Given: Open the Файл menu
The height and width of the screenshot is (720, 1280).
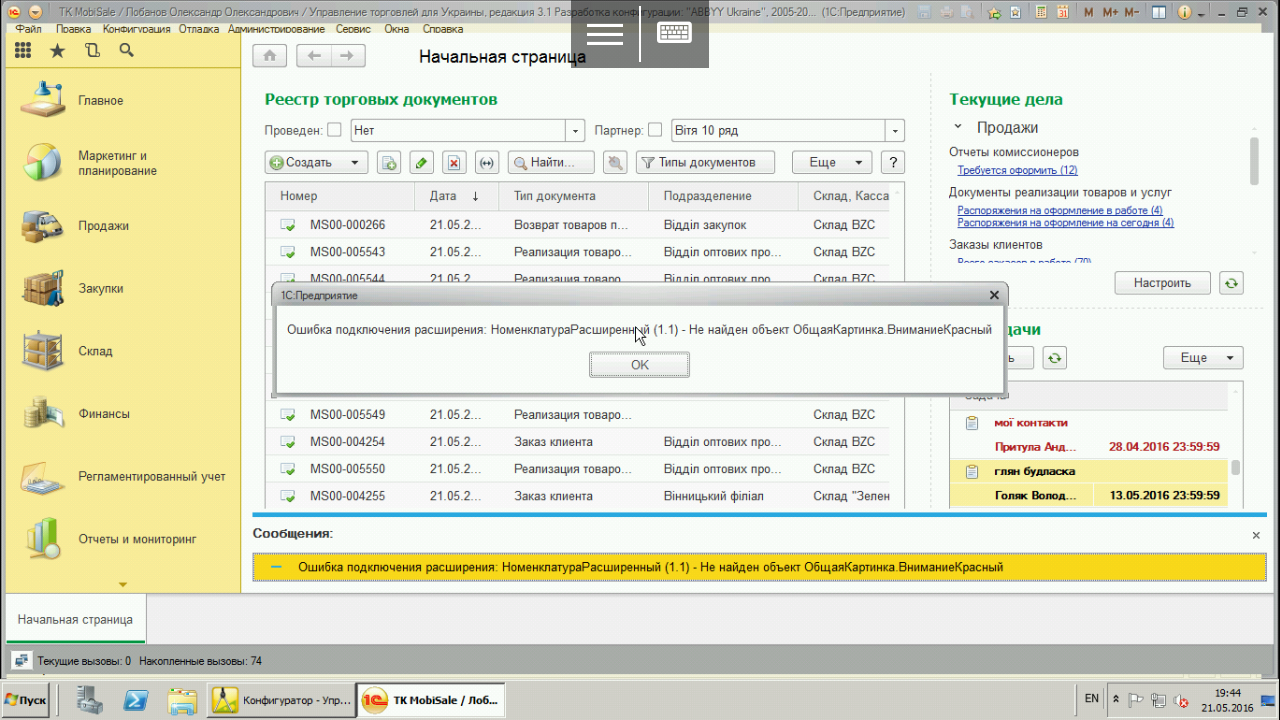Looking at the screenshot, I should point(29,29).
